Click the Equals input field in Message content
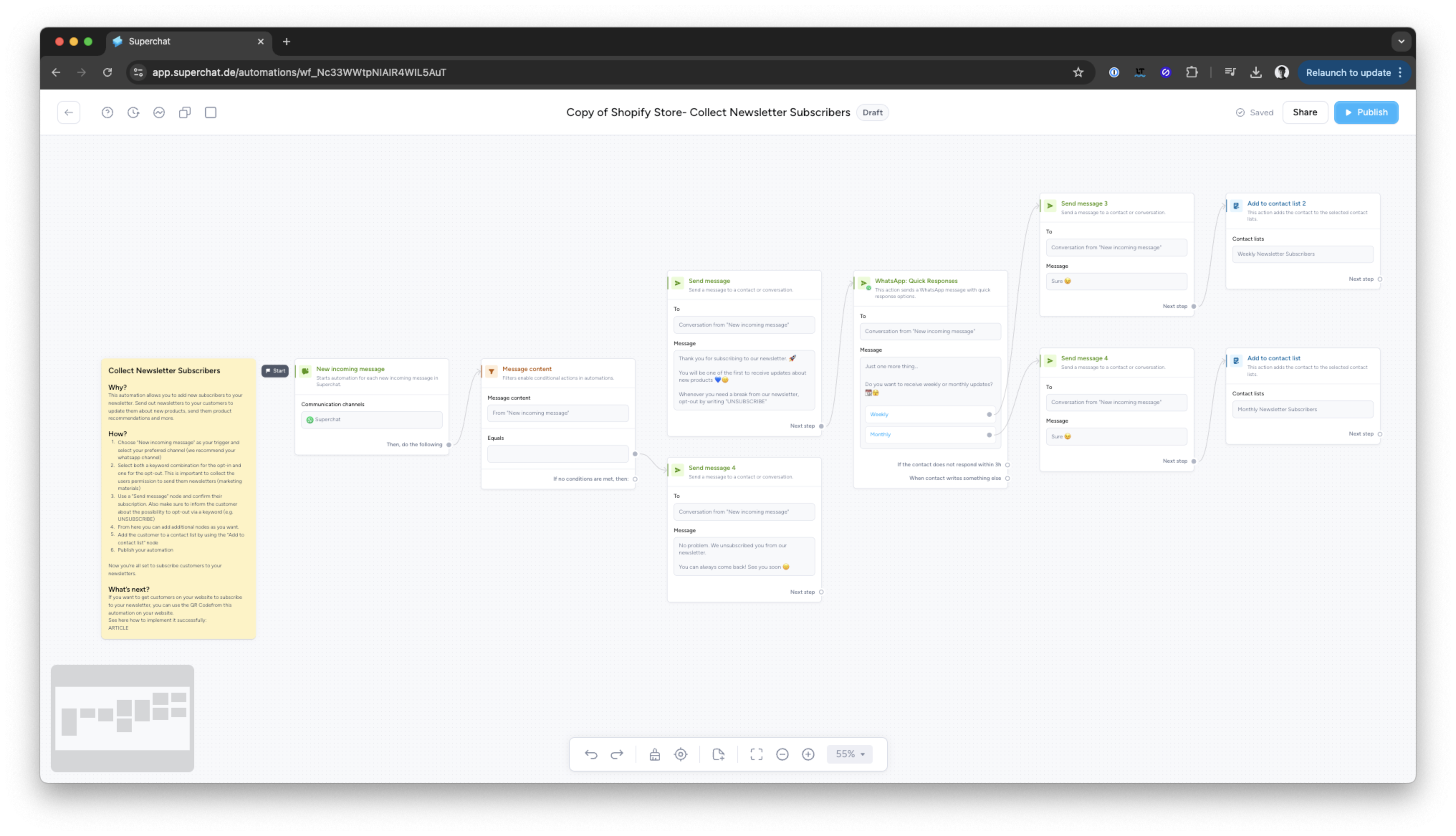 coord(557,453)
